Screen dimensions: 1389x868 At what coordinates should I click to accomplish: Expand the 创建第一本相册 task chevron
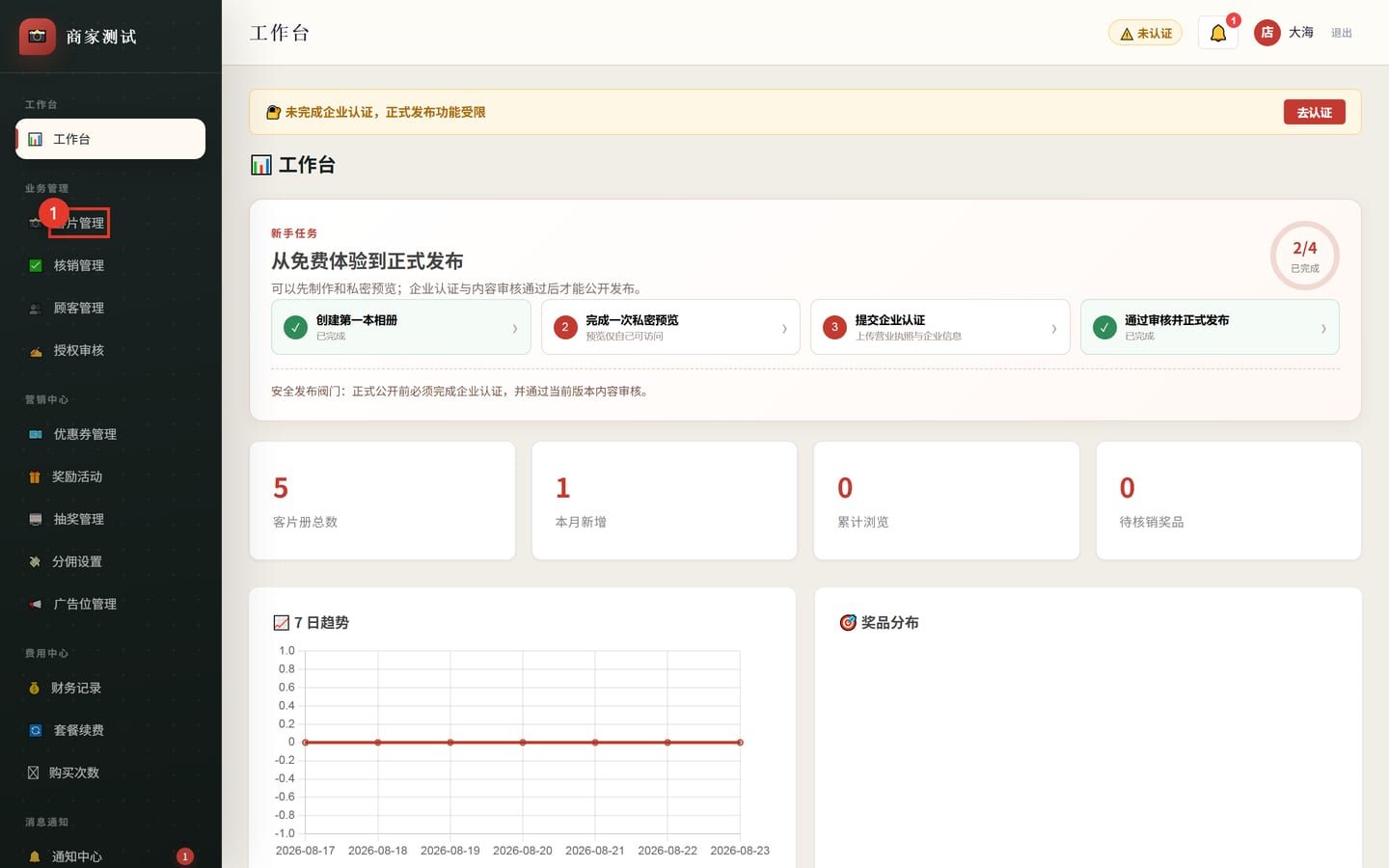pyautogui.click(x=514, y=328)
